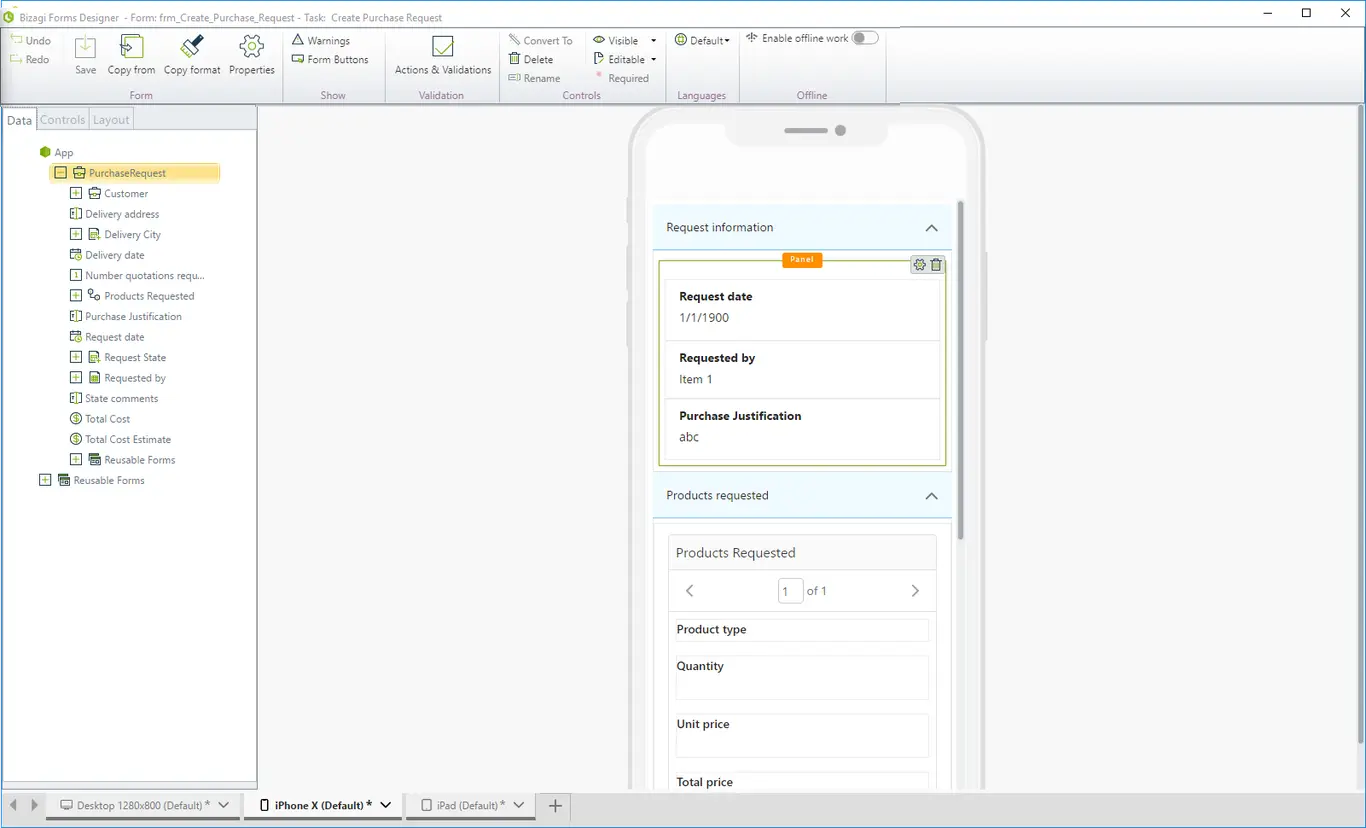Click the panel's delete trash icon

click(936, 265)
